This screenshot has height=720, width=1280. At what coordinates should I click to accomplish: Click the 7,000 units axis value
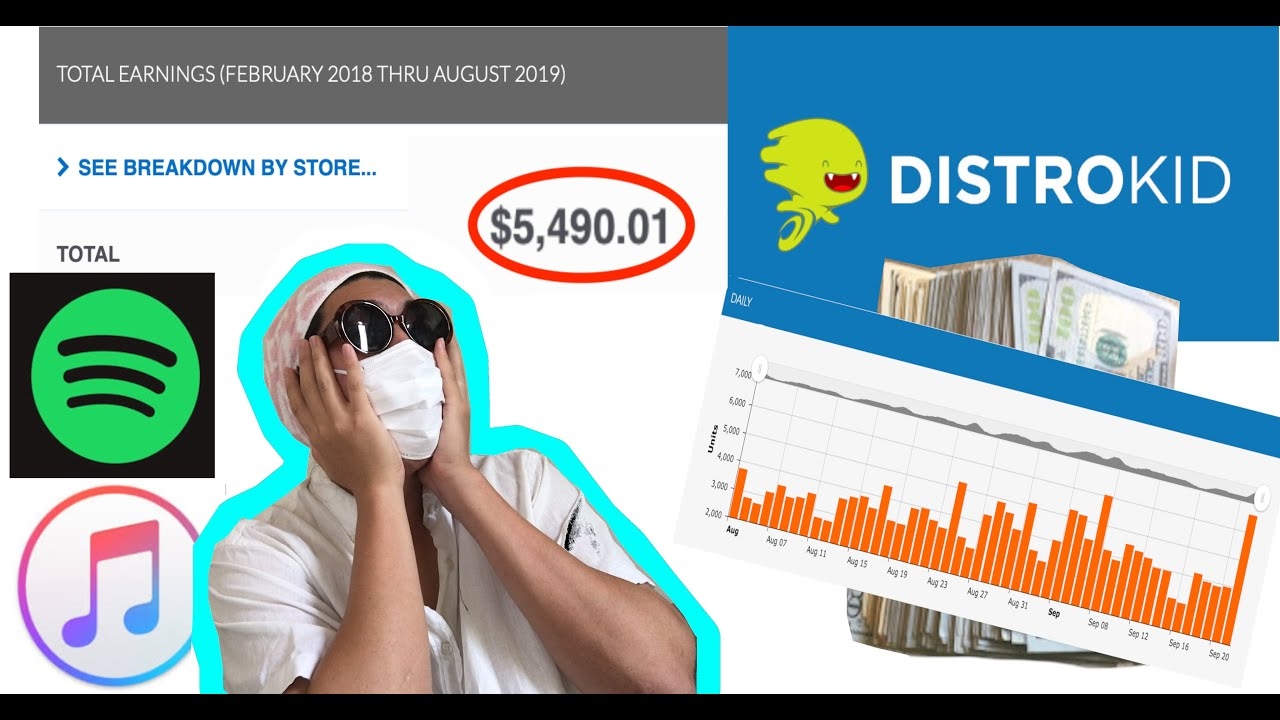(x=742, y=374)
